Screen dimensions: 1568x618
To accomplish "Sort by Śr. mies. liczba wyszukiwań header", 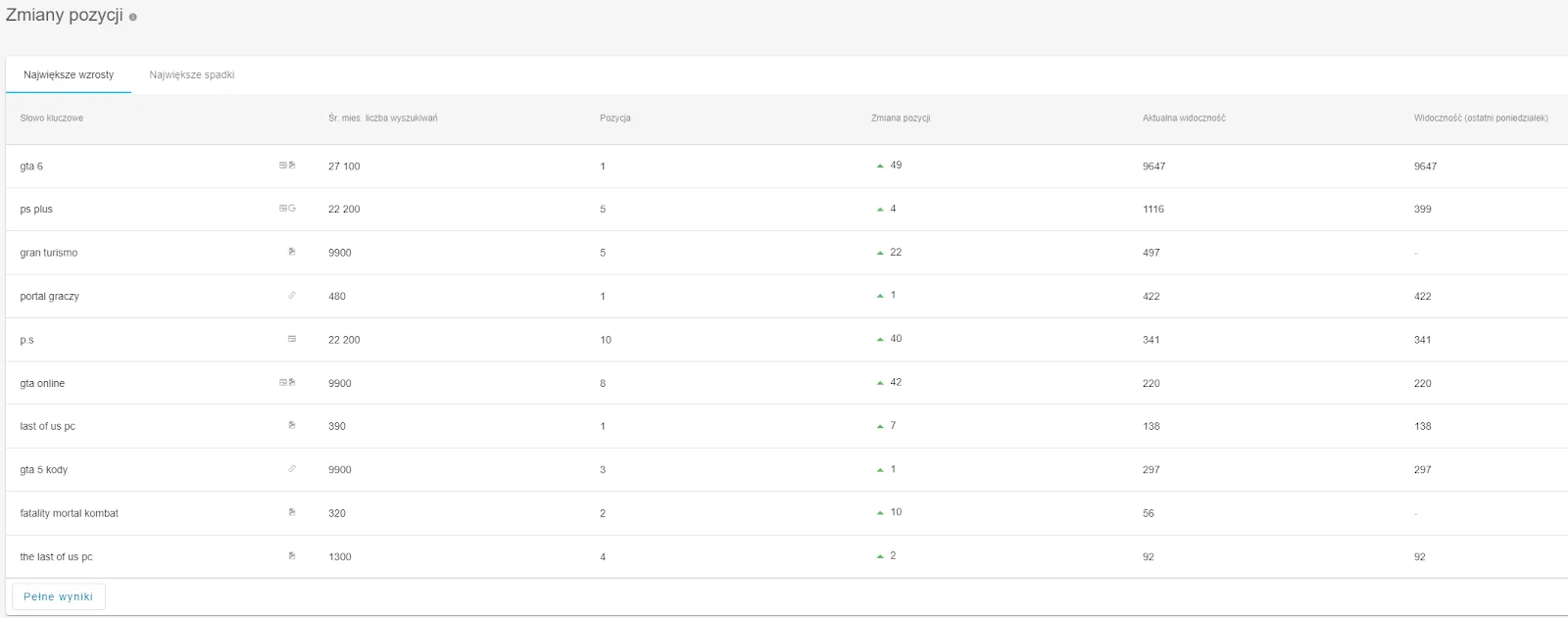I will 383,119.
